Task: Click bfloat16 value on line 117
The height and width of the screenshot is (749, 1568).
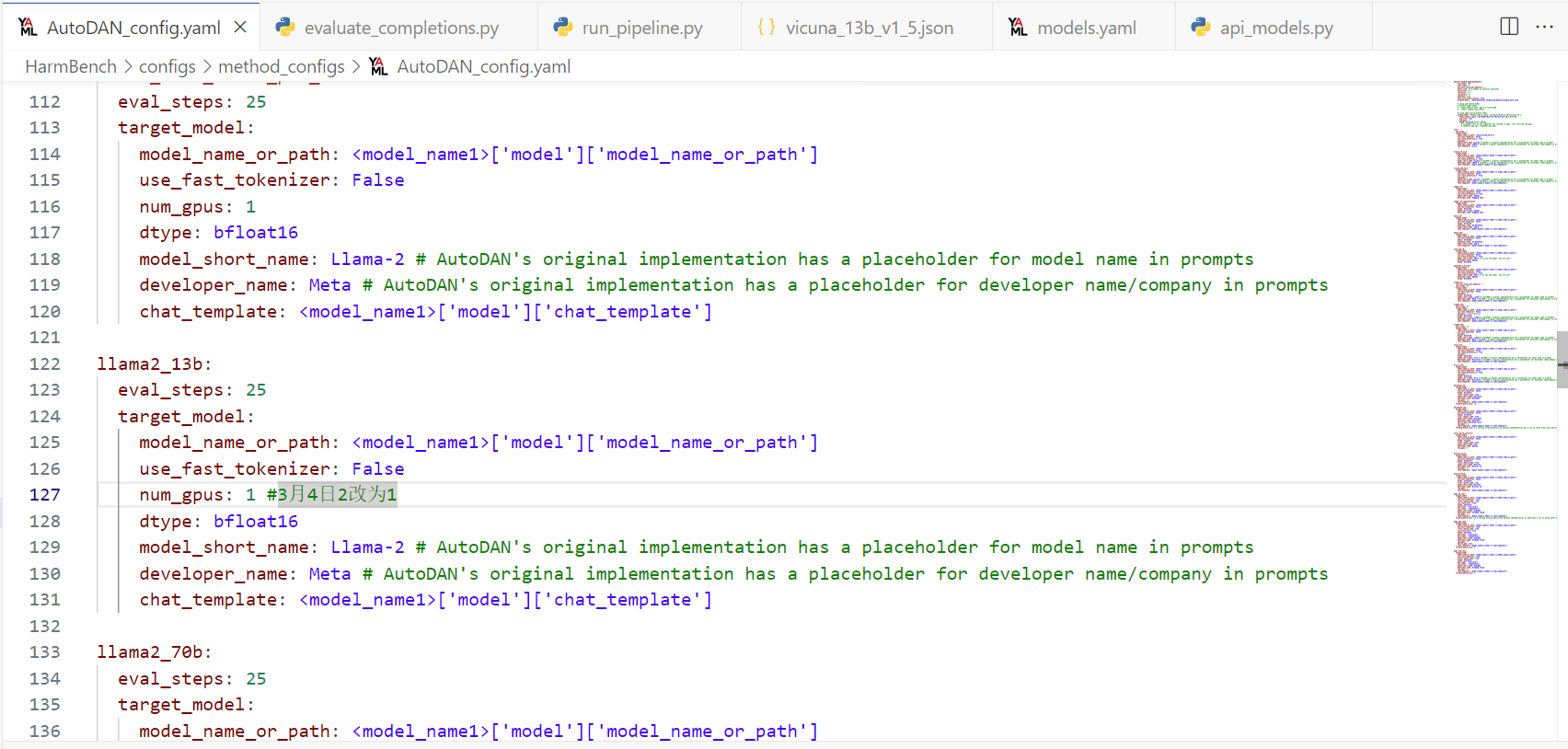Action: click(x=256, y=233)
